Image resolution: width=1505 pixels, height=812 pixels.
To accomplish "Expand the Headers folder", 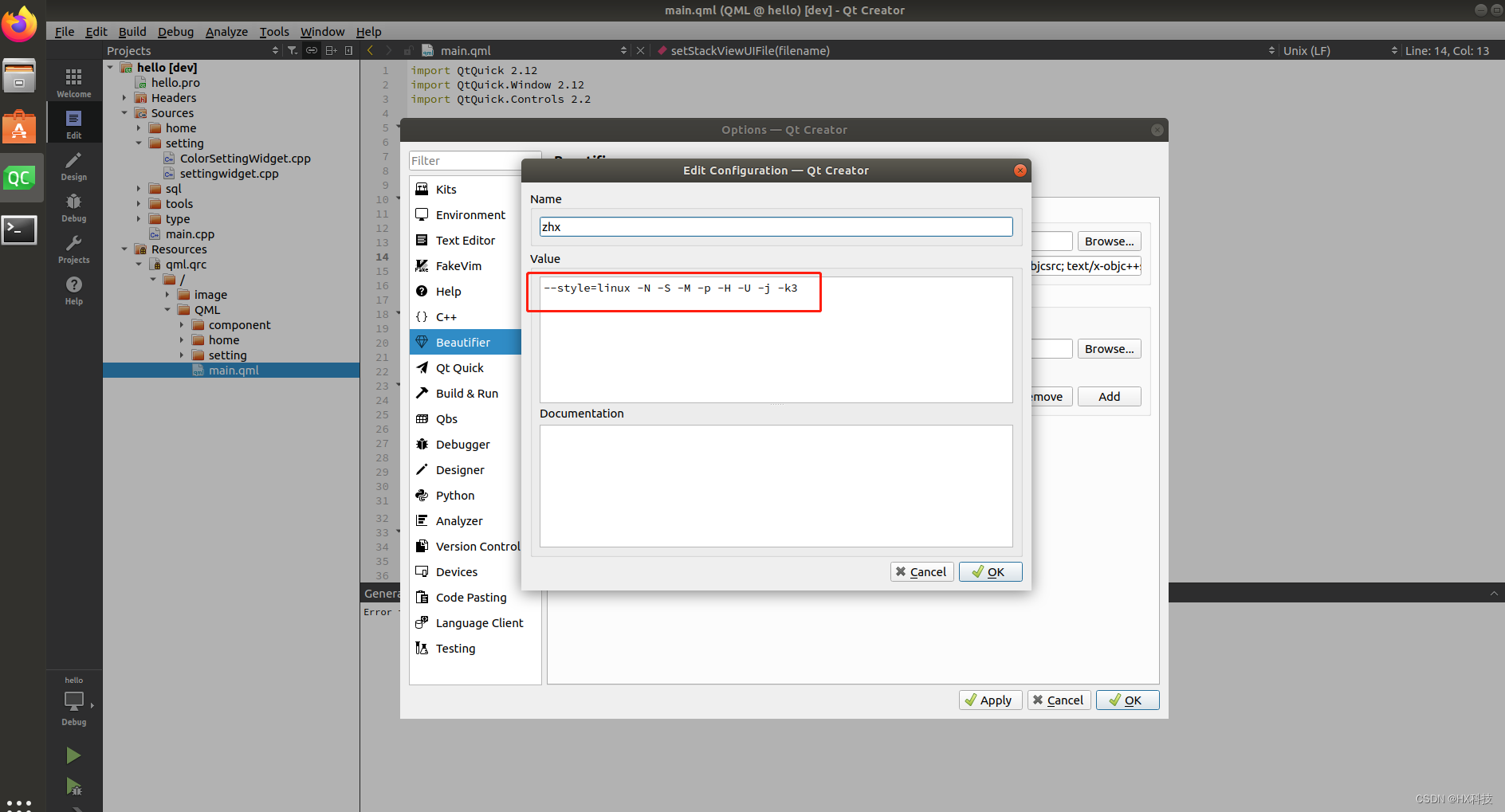I will 124,98.
